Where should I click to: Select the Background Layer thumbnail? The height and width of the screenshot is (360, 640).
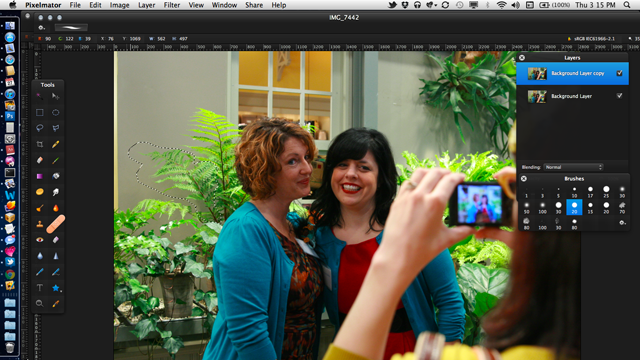tap(537, 96)
